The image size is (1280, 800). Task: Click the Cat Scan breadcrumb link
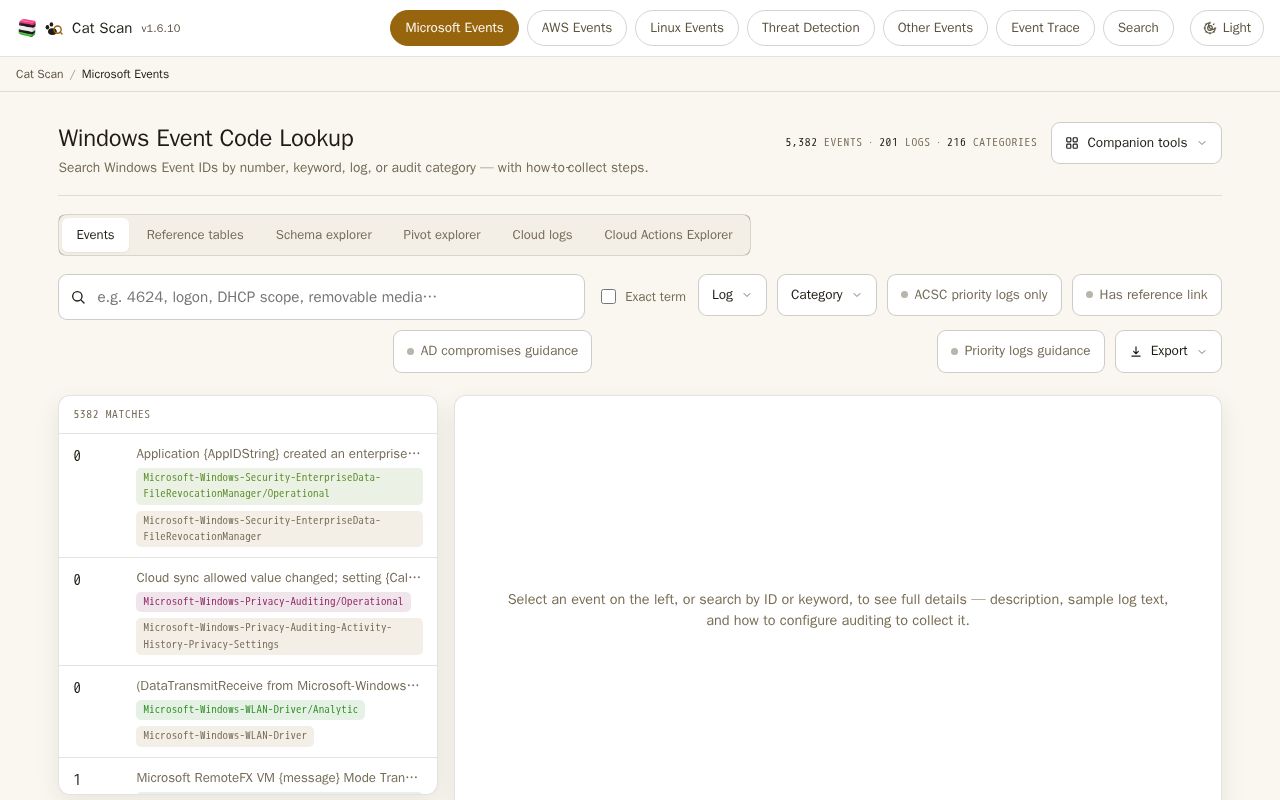[x=39, y=74]
